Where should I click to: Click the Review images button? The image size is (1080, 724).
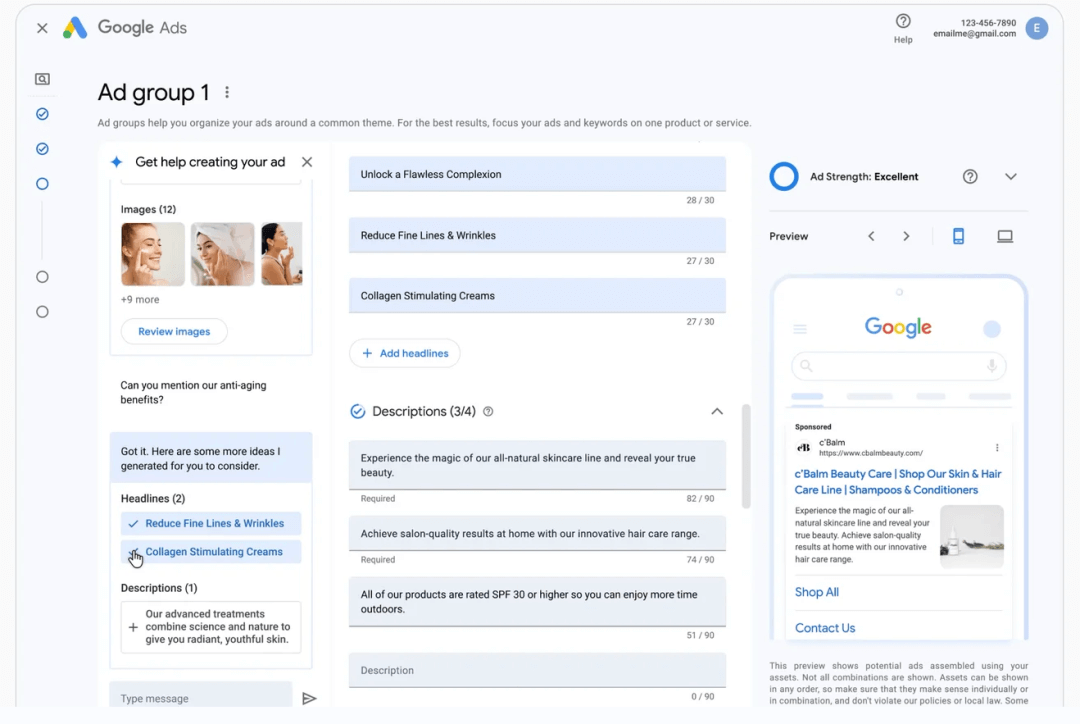pyautogui.click(x=174, y=331)
